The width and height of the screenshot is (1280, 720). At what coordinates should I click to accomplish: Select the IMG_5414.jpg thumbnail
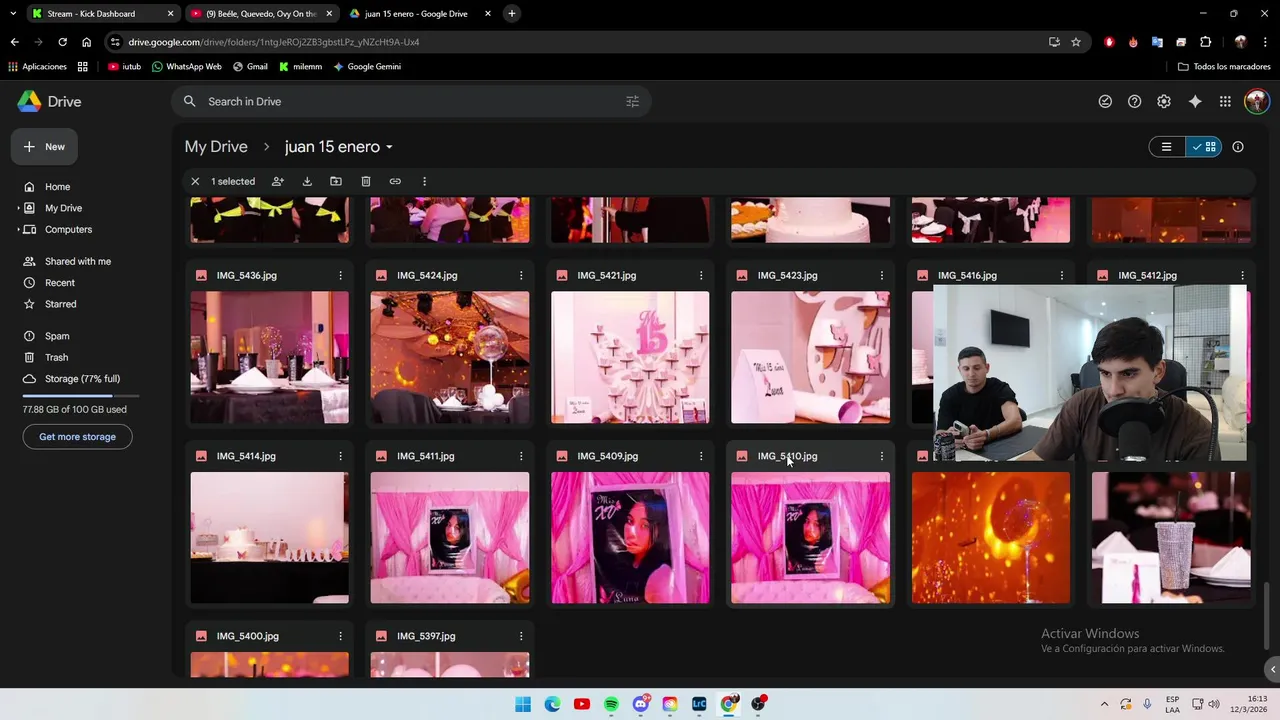(x=270, y=538)
